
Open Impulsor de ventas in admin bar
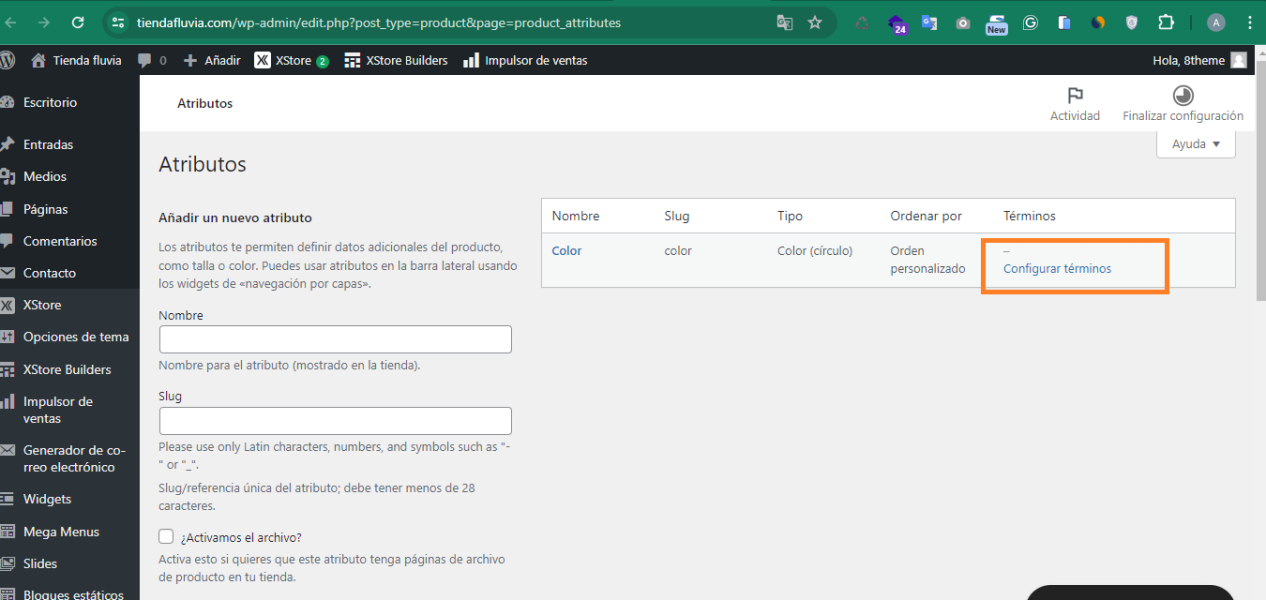525,60
